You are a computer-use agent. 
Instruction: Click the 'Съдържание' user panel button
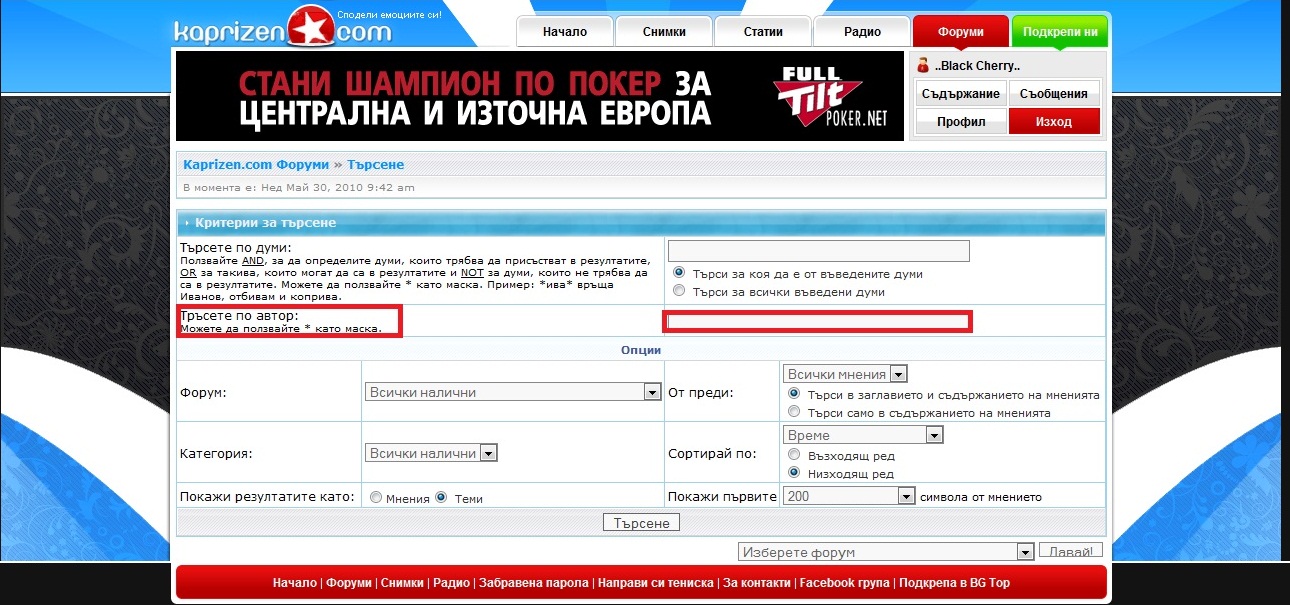coord(960,94)
